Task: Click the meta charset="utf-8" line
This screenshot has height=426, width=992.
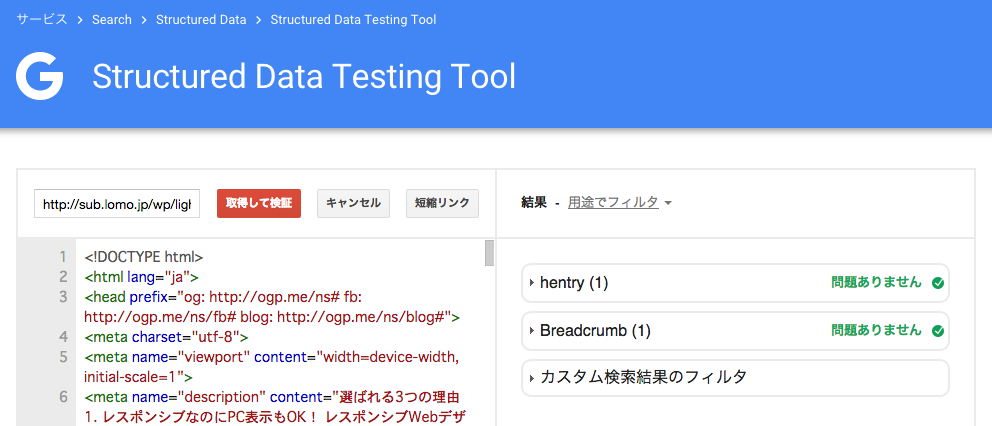Action: click(x=166, y=336)
